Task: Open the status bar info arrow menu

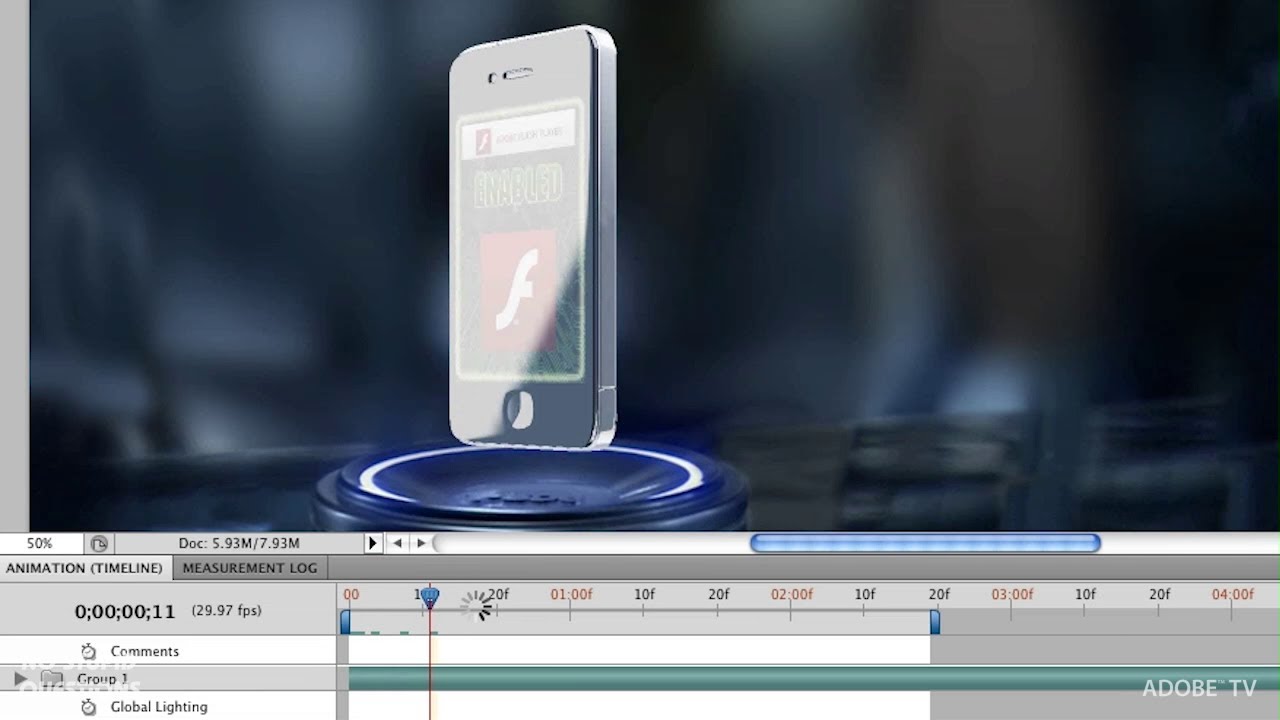Action: click(x=372, y=543)
